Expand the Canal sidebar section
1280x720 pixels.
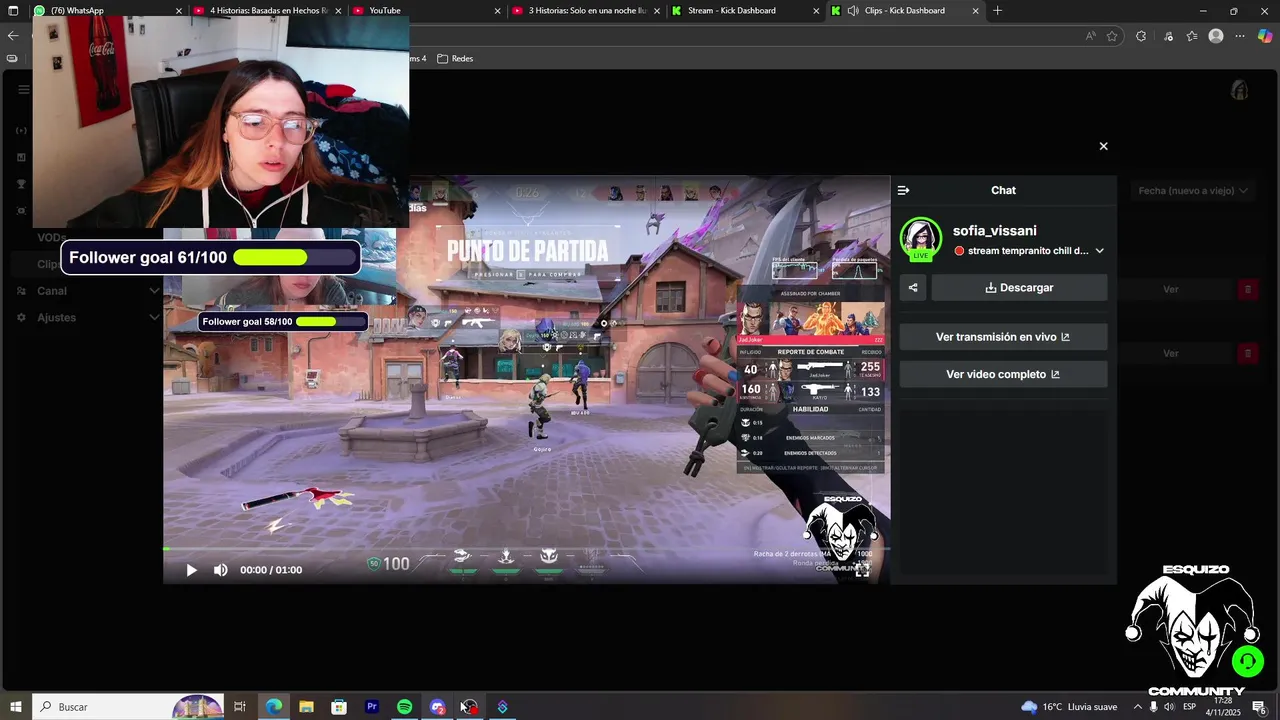pos(153,291)
